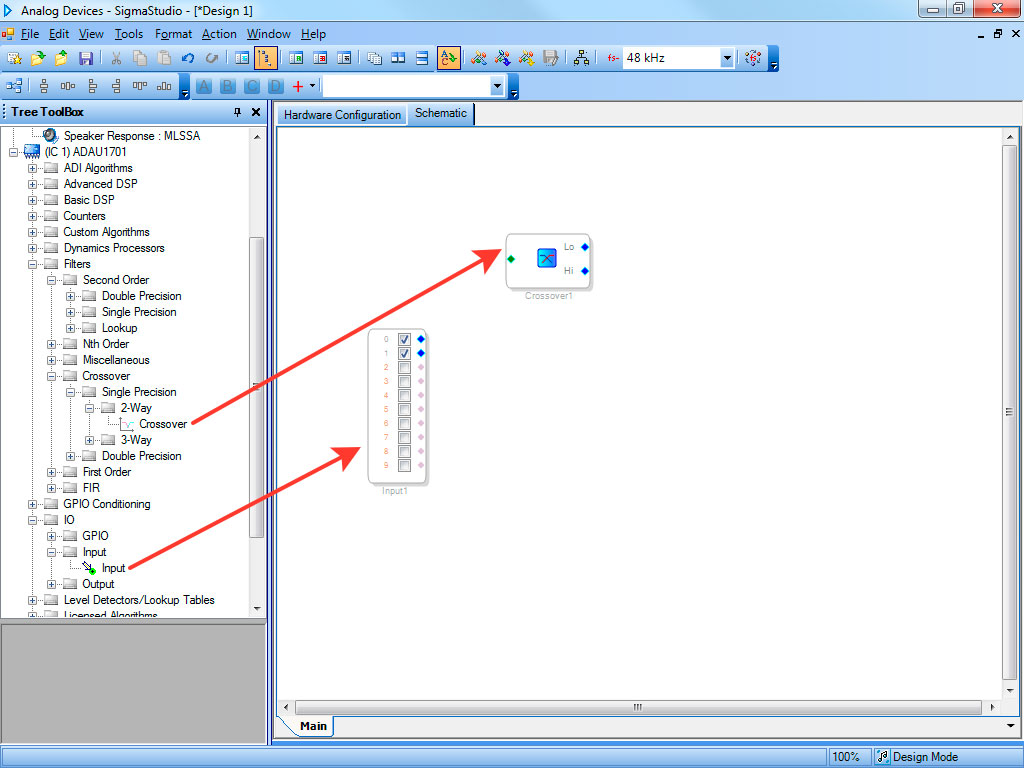The height and width of the screenshot is (768, 1024).
Task: Click the New Project toolbar icon
Action: (14, 59)
